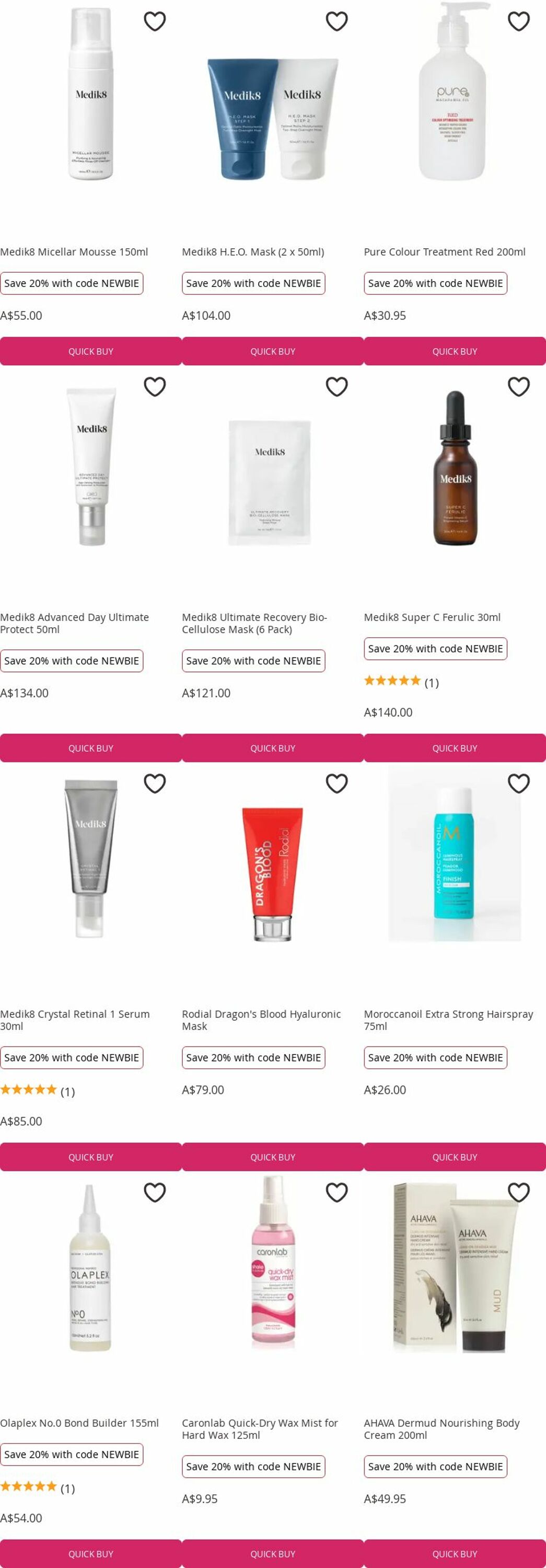
Task: NEWBIE discount badge under Caronlab Wax Mist
Action: [253, 1467]
